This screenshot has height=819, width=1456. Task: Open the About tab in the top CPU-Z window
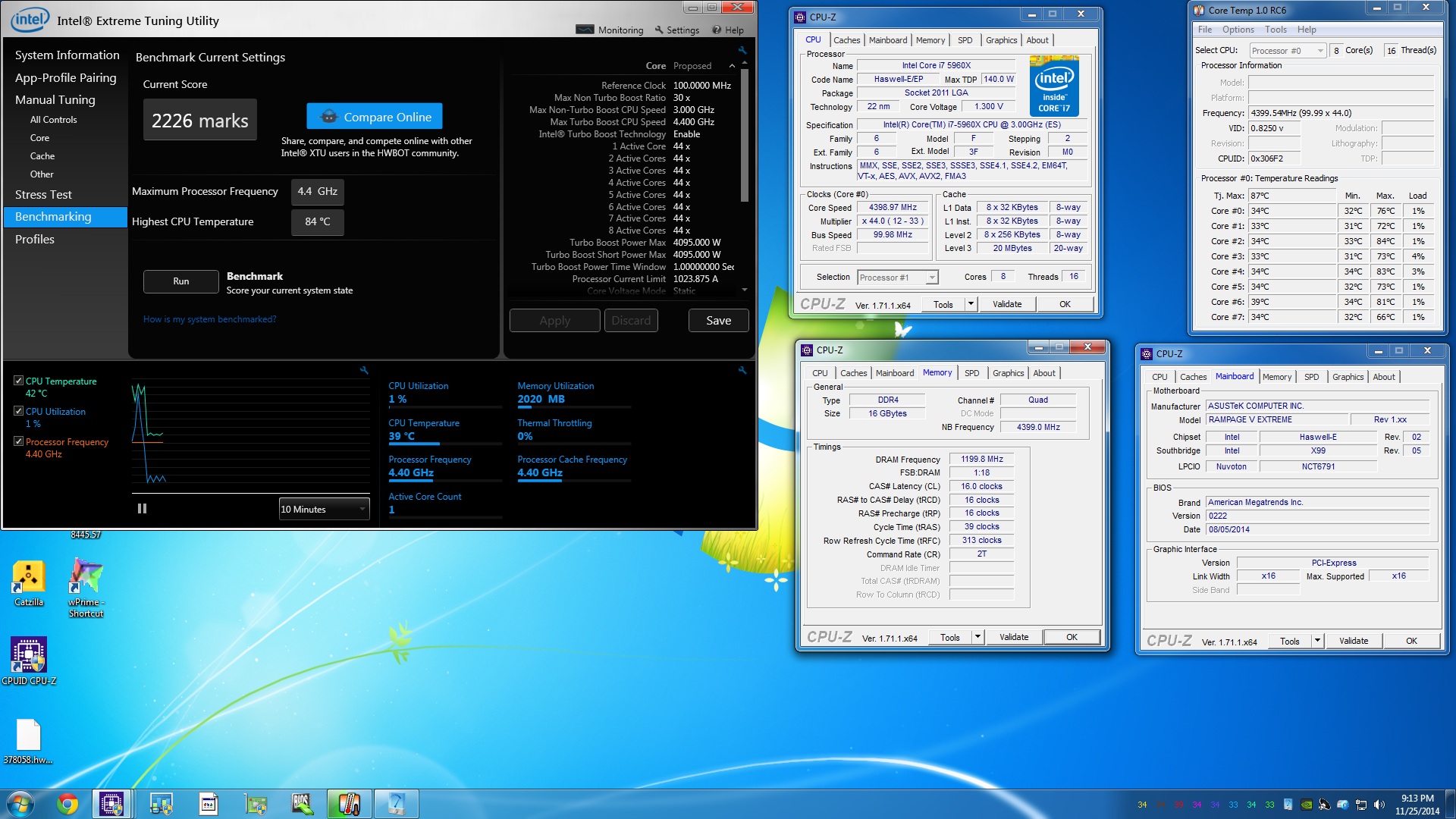point(1037,40)
